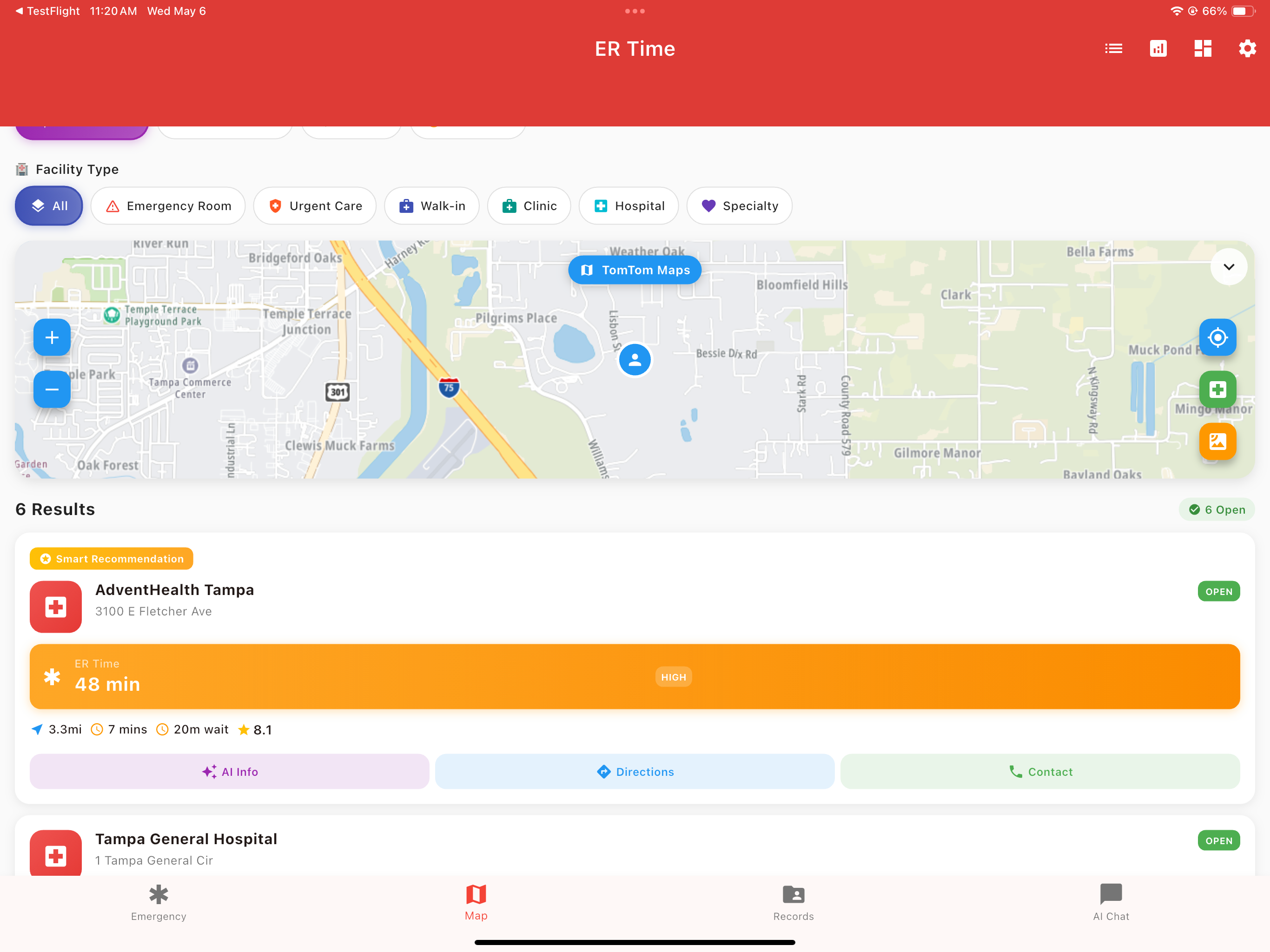This screenshot has height=952, width=1270.
Task: Tap the Tampa General Hospital red icon
Action: click(x=56, y=854)
